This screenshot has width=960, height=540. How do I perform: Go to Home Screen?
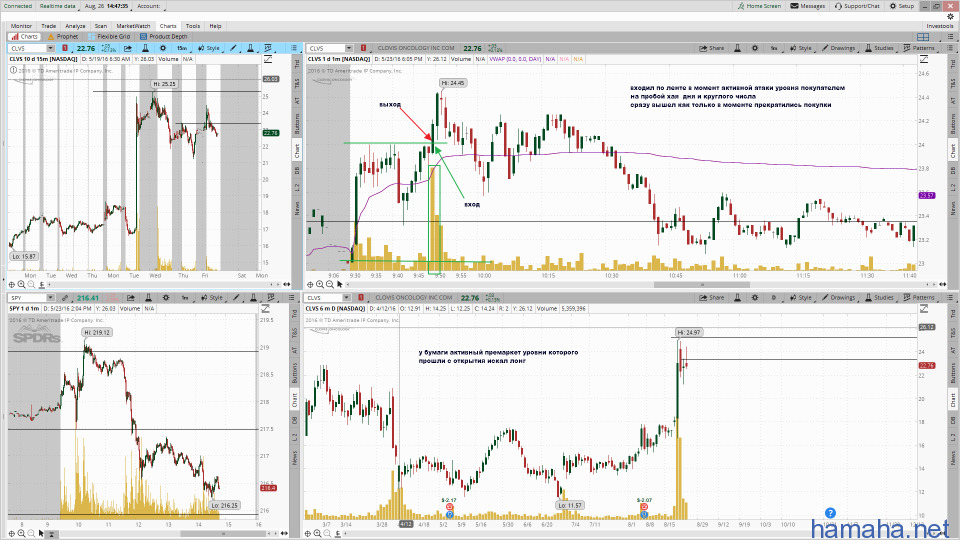pos(760,6)
